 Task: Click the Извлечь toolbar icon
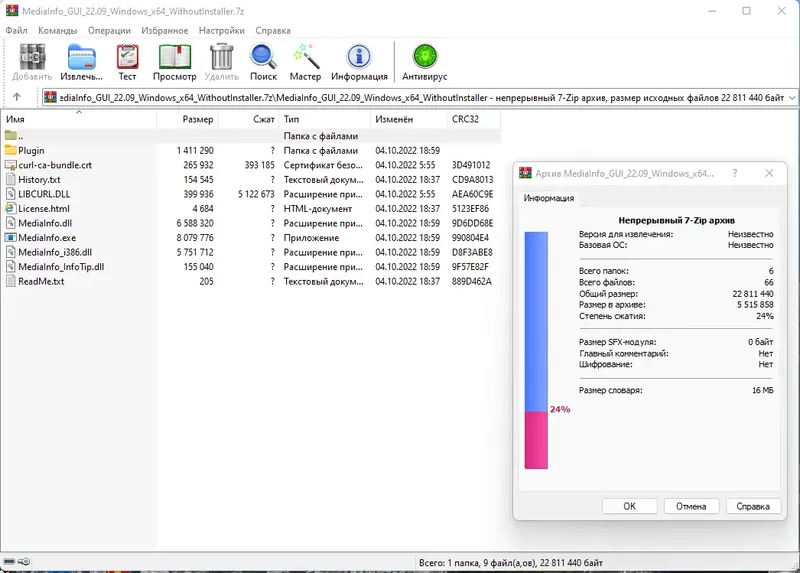tap(82, 57)
